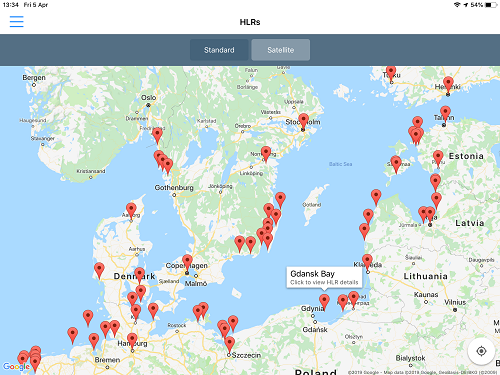Select the pin at Pärnu in Estonia
Viewport: 500px width, 375px height.
[438, 158]
